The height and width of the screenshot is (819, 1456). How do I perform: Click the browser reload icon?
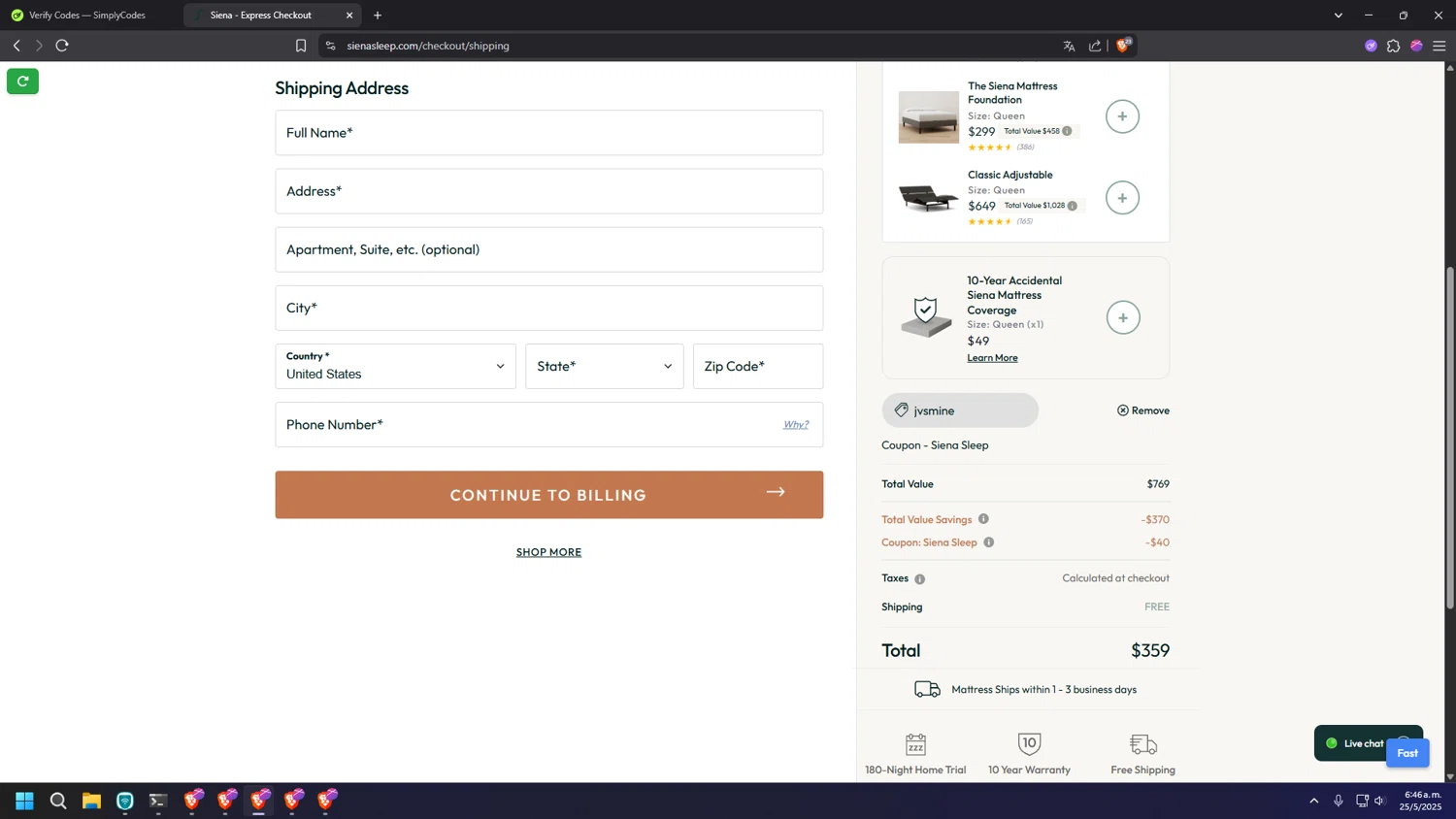point(62,46)
